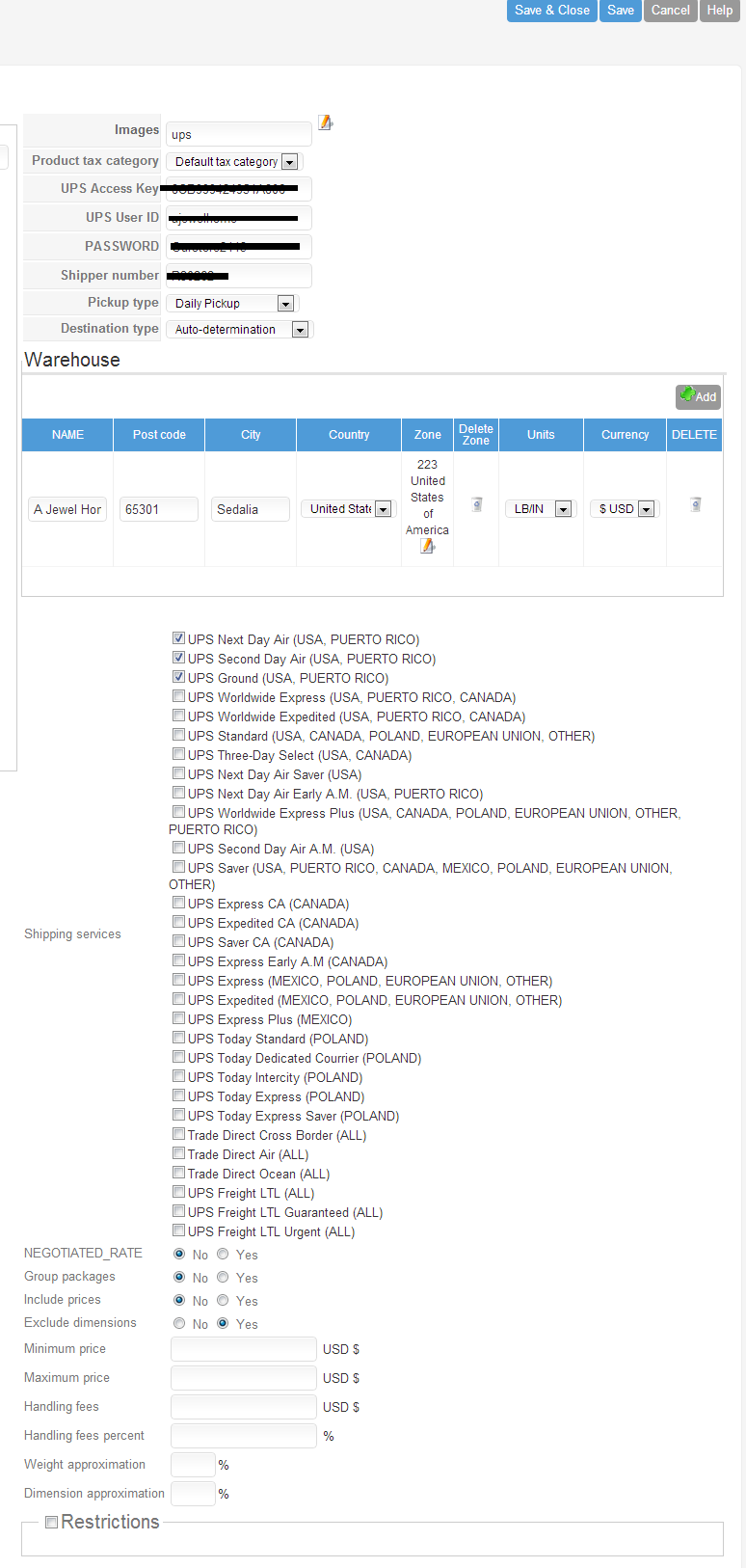Click the Delete Zone trash icon

point(476,504)
